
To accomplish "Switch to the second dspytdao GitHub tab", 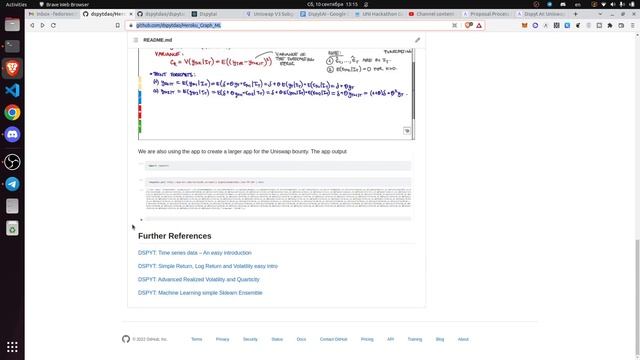I will pos(162,14).
